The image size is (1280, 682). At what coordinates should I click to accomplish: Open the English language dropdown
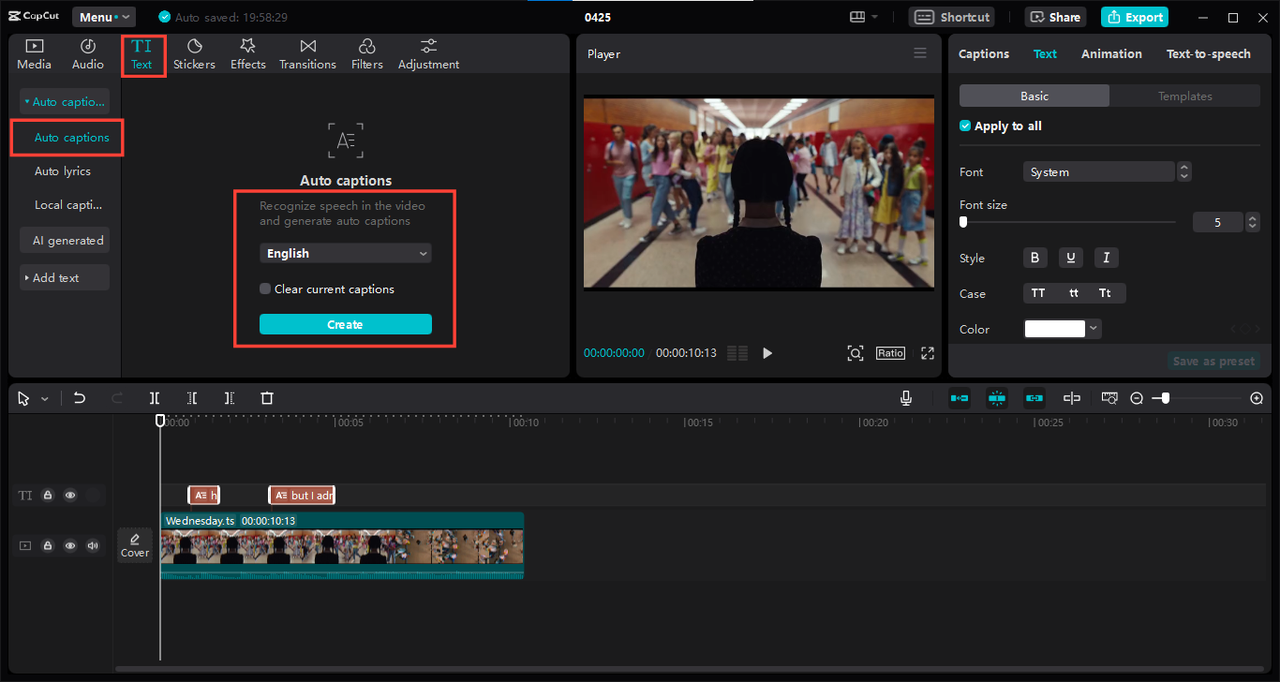345,253
